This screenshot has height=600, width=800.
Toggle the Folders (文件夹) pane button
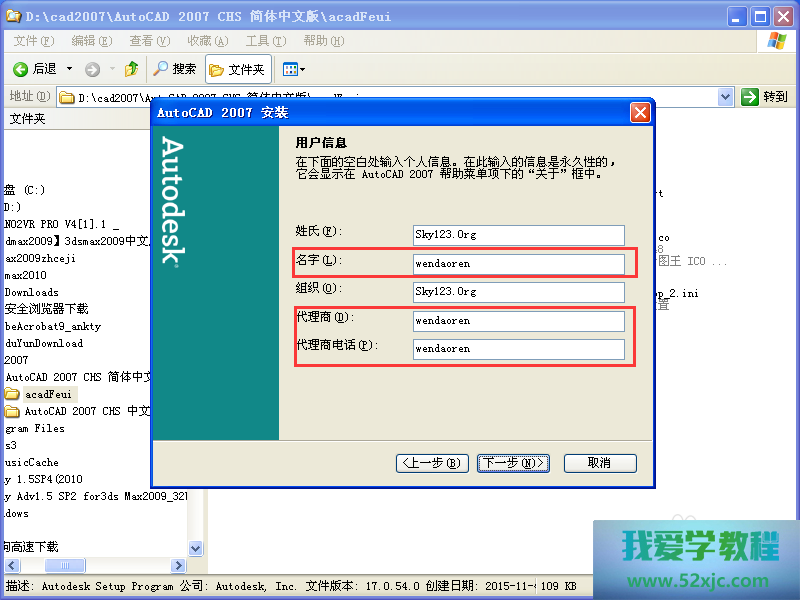(x=237, y=69)
